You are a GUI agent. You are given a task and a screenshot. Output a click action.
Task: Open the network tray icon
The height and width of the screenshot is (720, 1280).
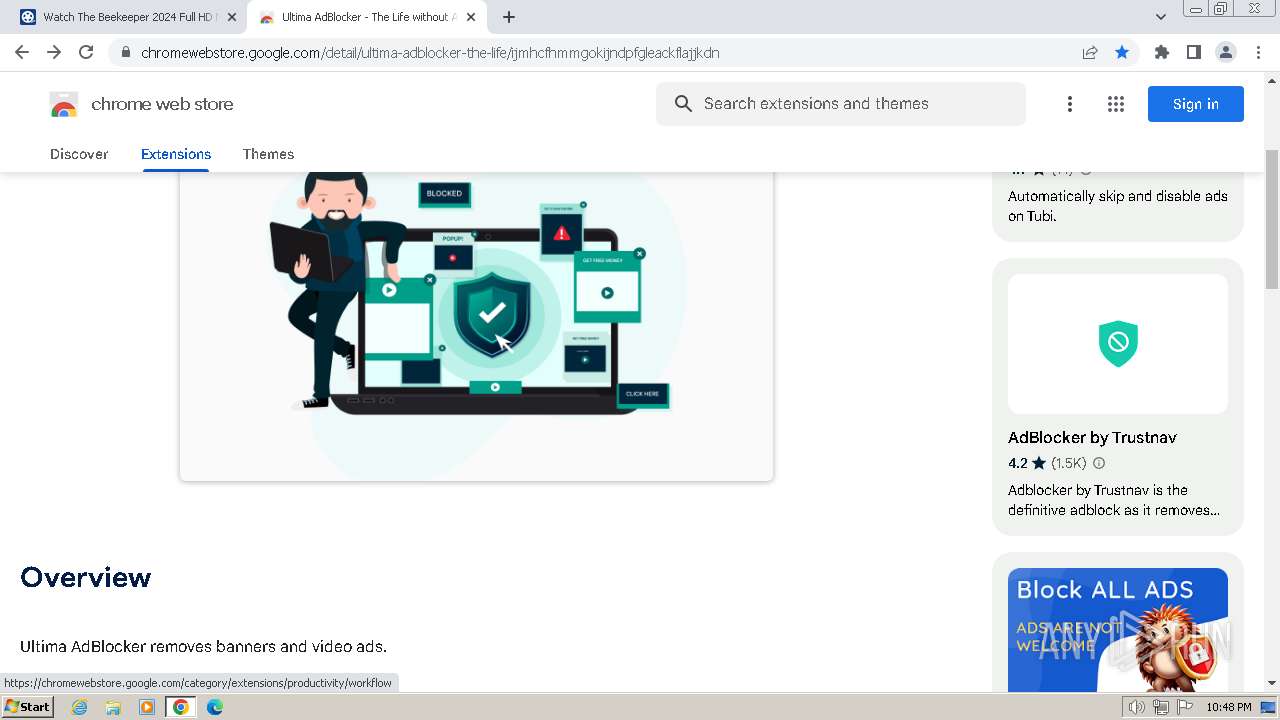click(x=1161, y=707)
